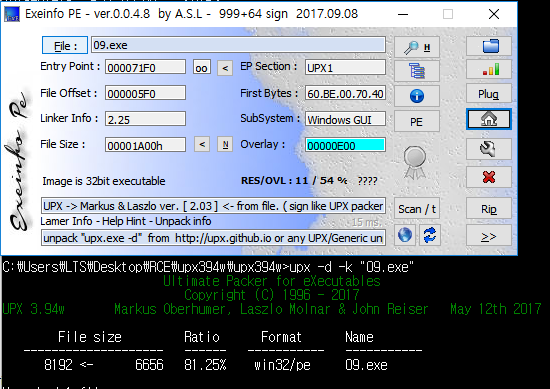550x389 pixels.
Task: Open file via blue folder icon
Action: [x=489, y=46]
